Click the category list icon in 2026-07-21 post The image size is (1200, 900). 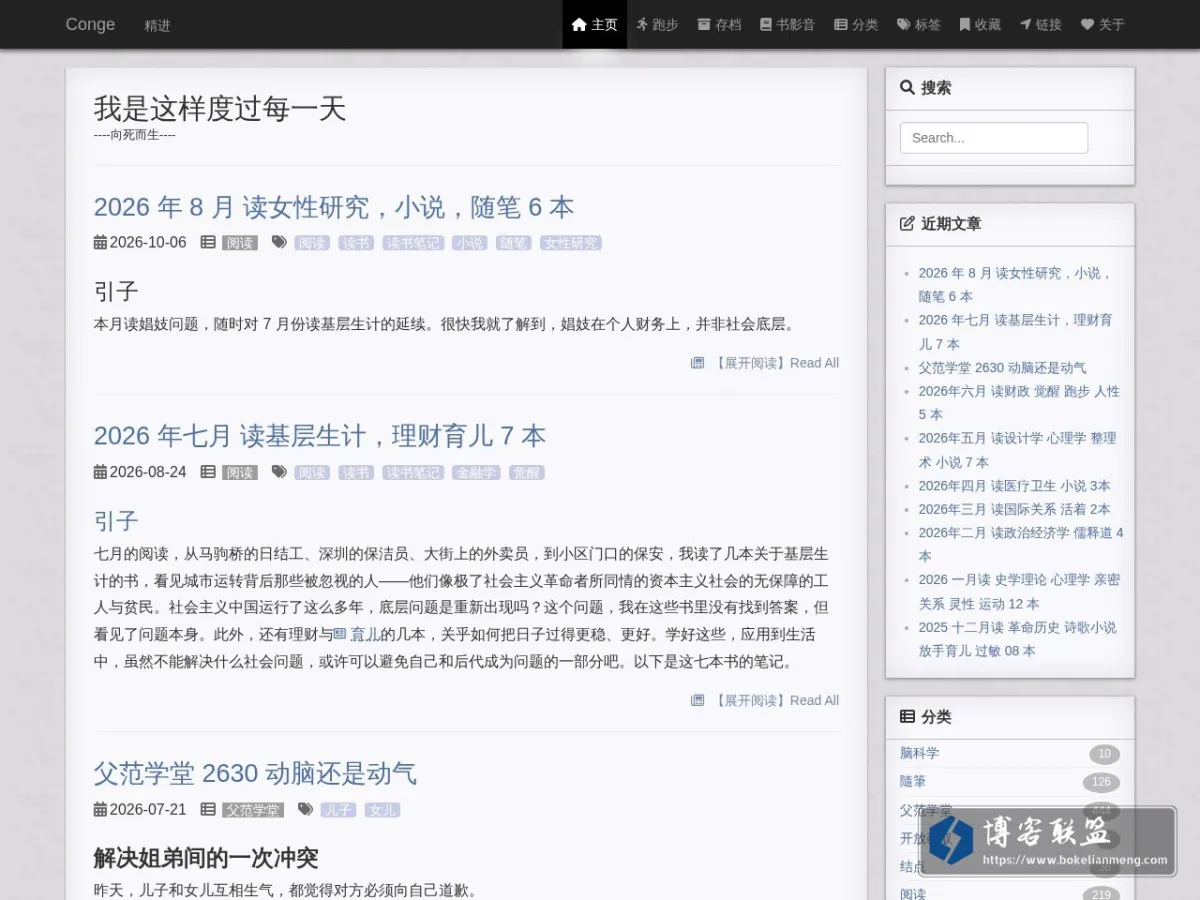208,809
